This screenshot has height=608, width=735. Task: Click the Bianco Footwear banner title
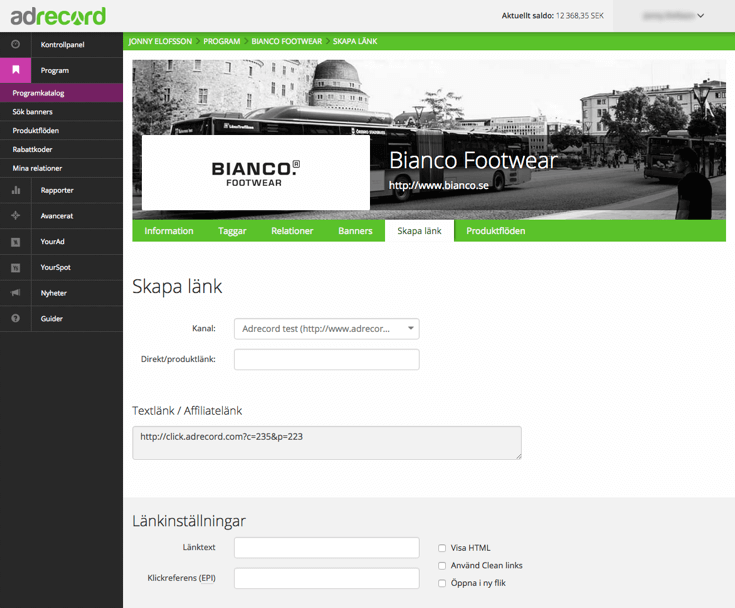coord(473,160)
